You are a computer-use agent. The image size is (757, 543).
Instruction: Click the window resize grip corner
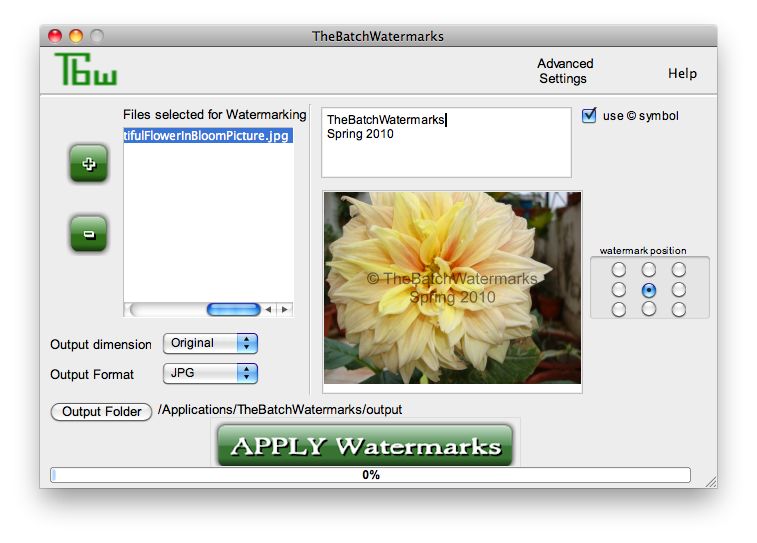(710, 481)
